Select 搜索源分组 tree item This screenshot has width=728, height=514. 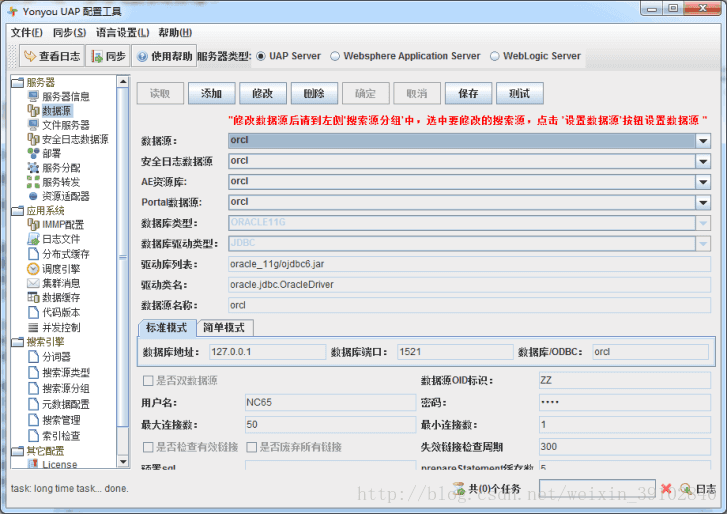click(x=66, y=388)
